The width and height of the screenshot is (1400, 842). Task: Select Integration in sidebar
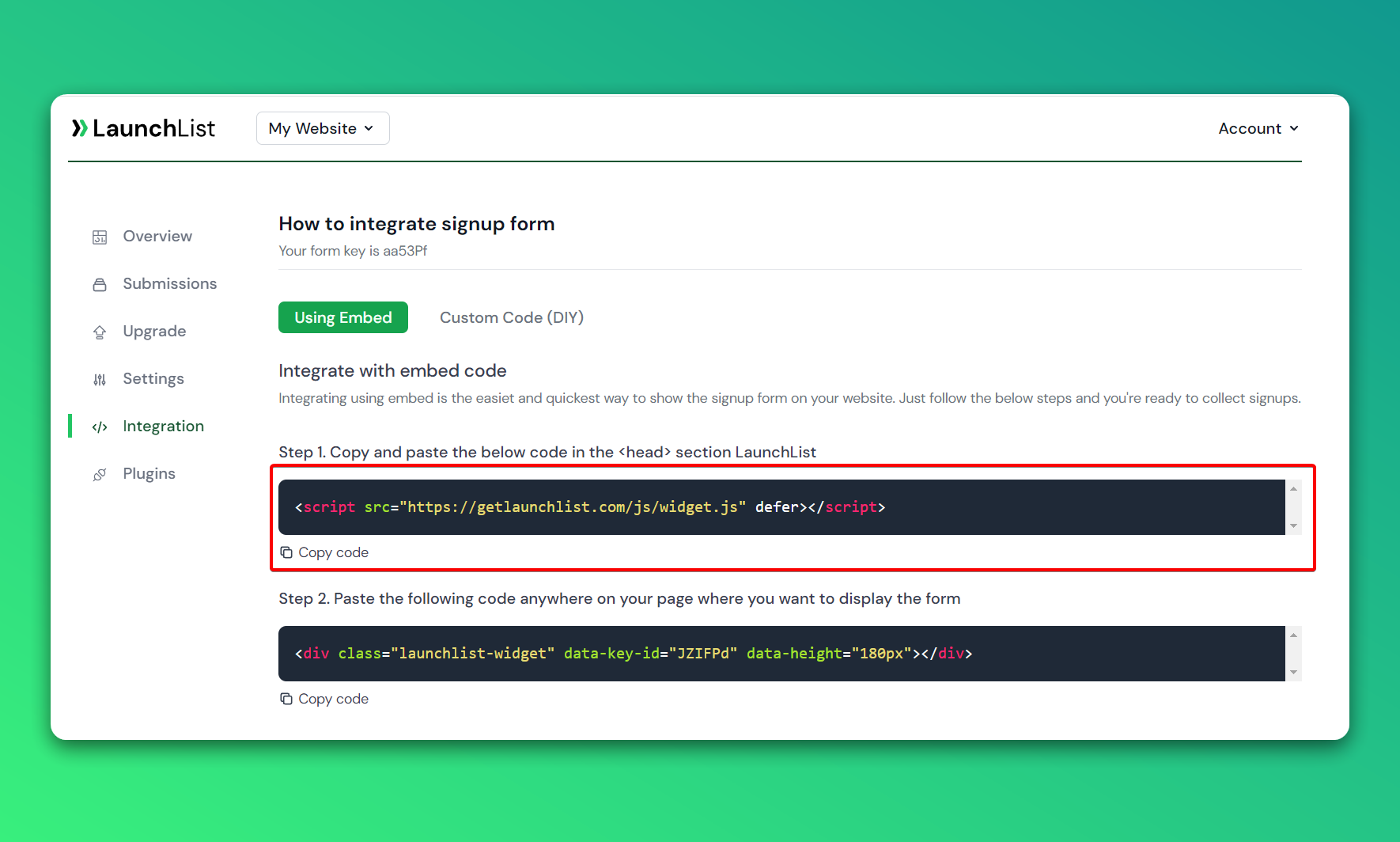(164, 426)
